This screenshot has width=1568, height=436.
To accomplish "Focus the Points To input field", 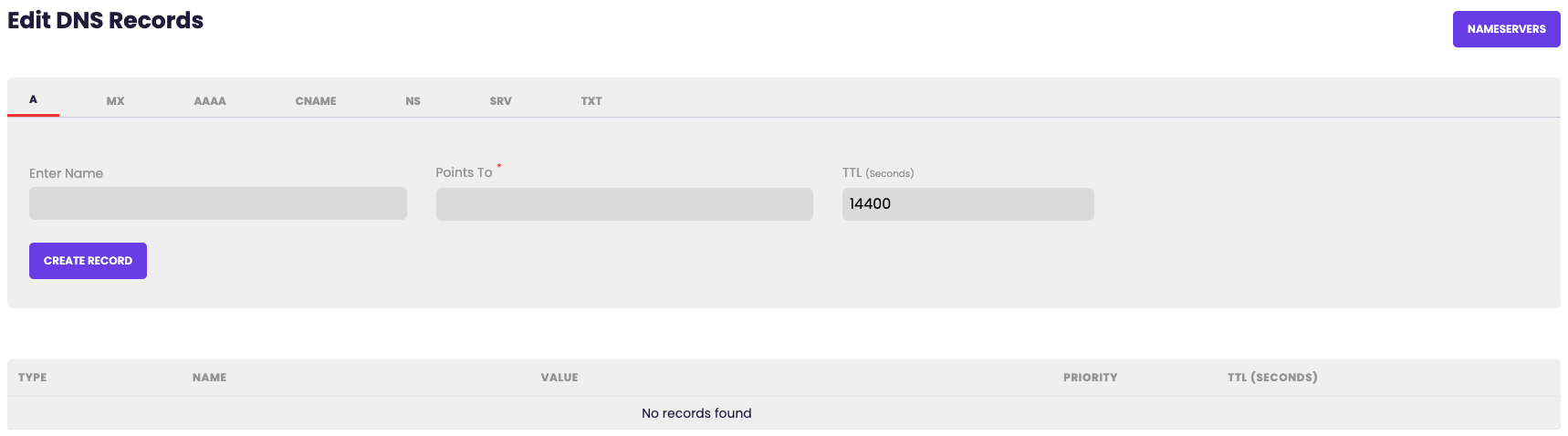I will coord(624,204).
